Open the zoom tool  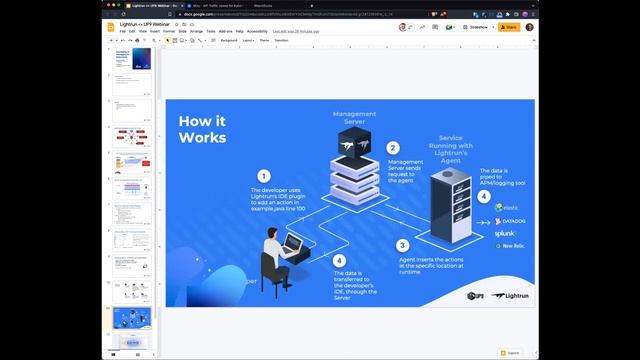click(x=154, y=40)
